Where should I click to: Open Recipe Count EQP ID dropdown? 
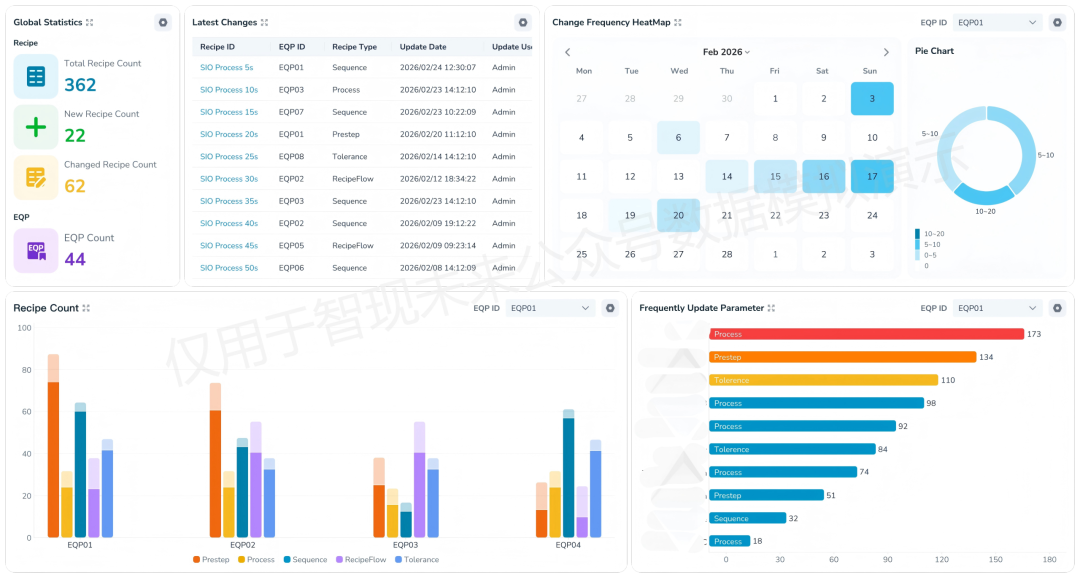(550, 308)
